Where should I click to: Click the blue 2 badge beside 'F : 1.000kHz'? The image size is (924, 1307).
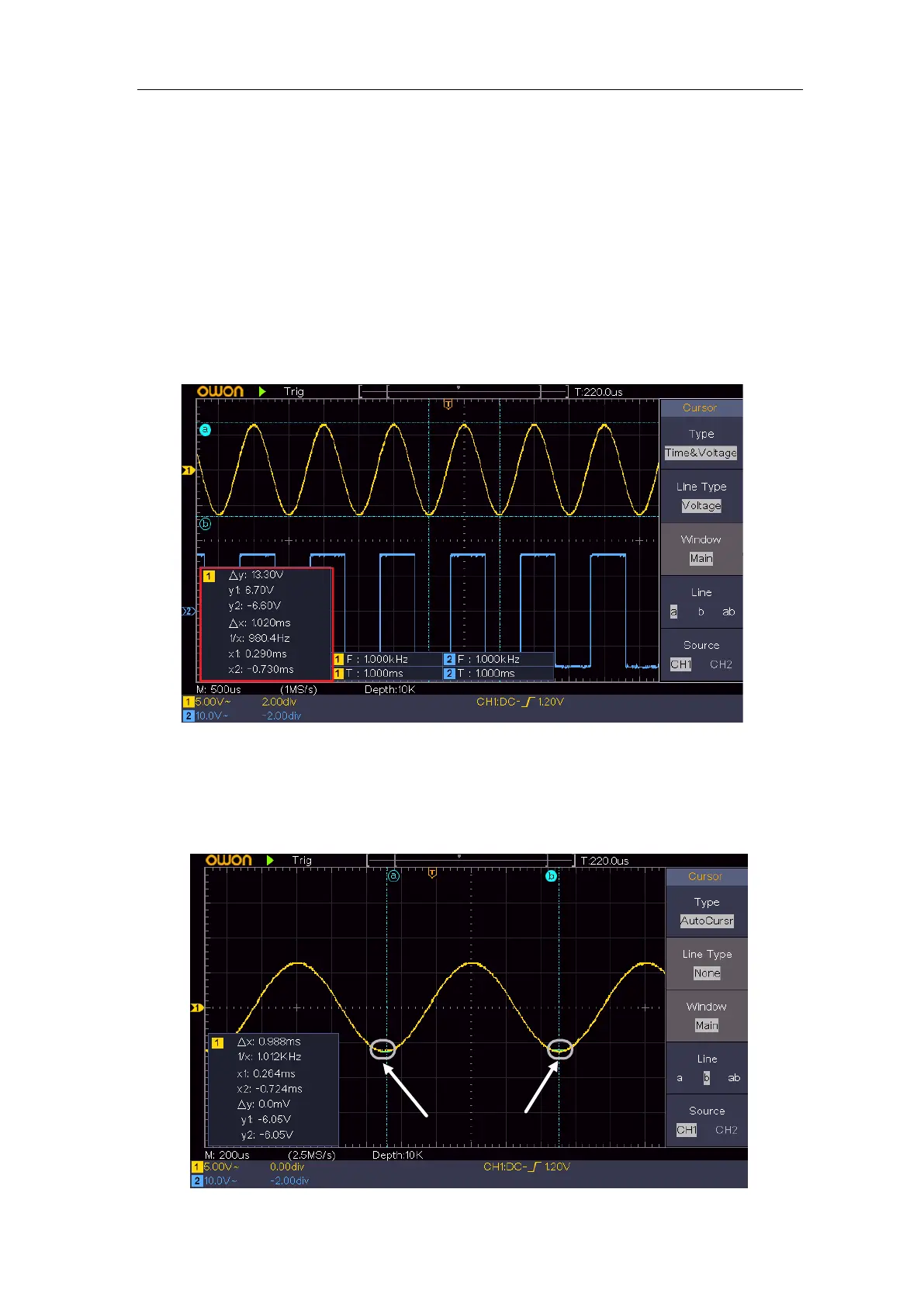(x=449, y=659)
